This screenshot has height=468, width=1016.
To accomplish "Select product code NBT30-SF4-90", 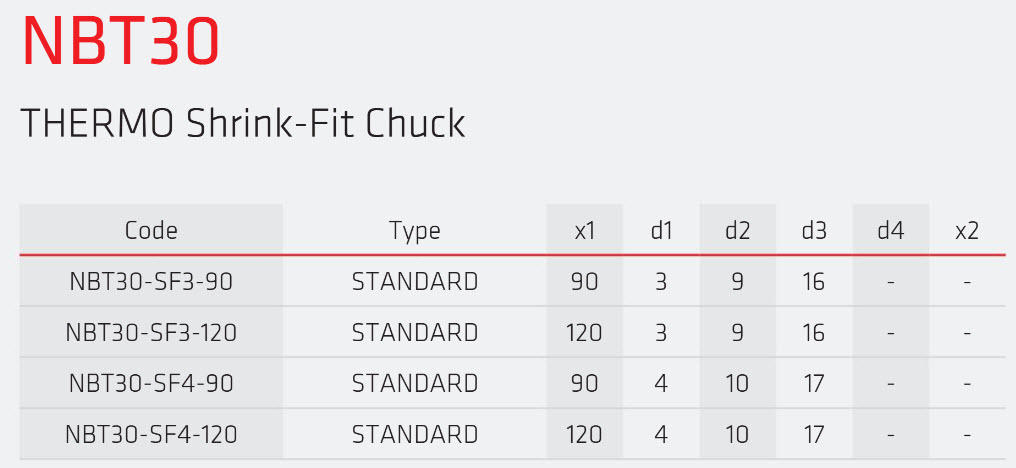I will coord(151,384).
